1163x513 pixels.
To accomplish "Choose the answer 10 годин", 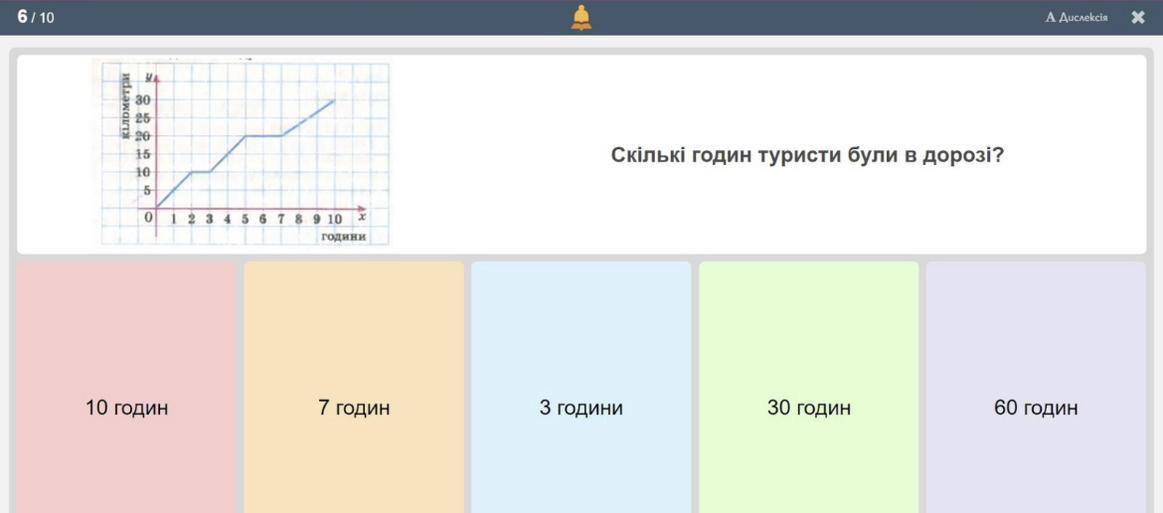I will [x=127, y=387].
